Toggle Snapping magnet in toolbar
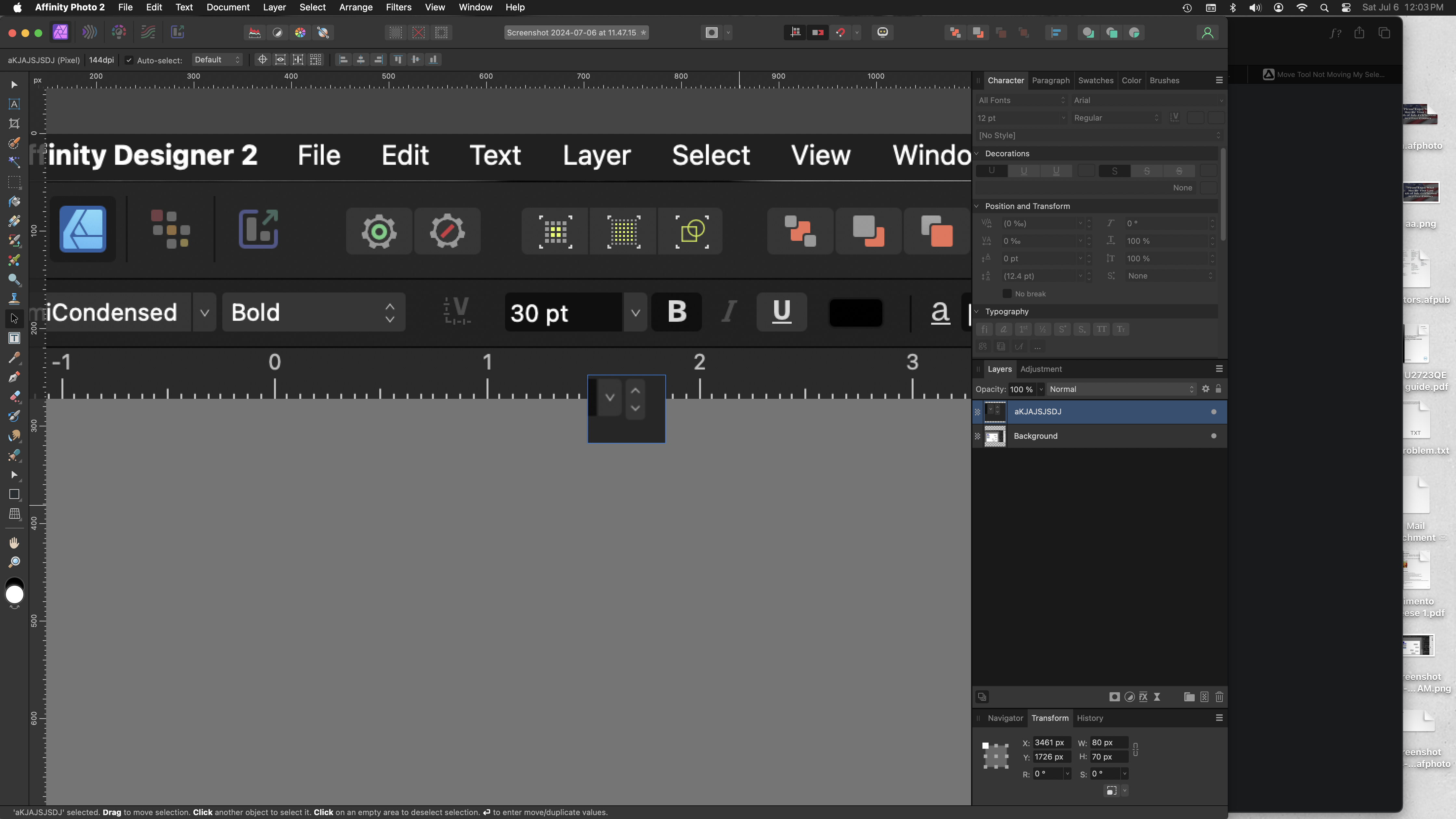The width and height of the screenshot is (1456, 819). [840, 33]
